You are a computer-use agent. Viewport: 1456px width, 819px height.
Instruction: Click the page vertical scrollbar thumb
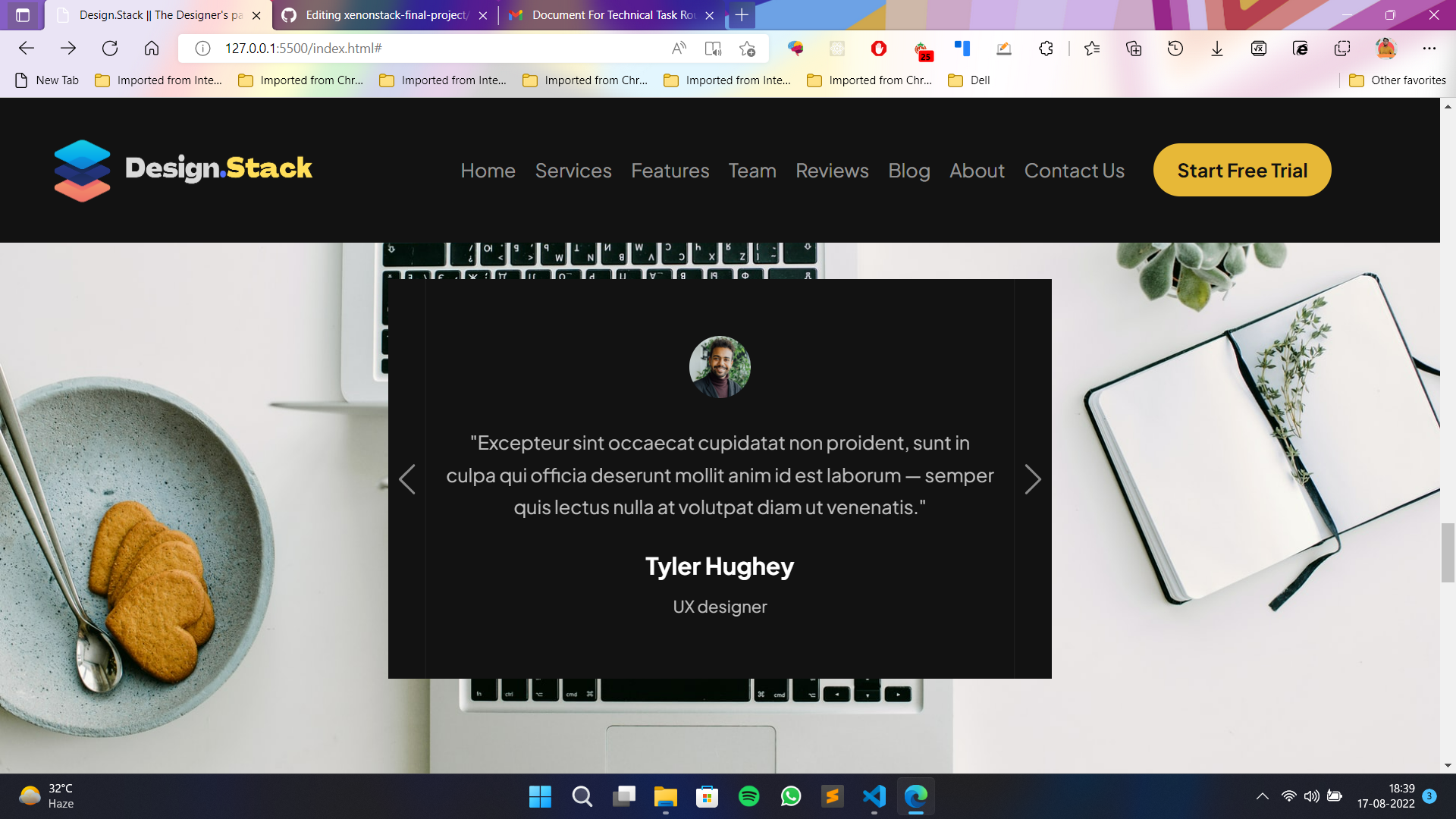tap(1448, 552)
